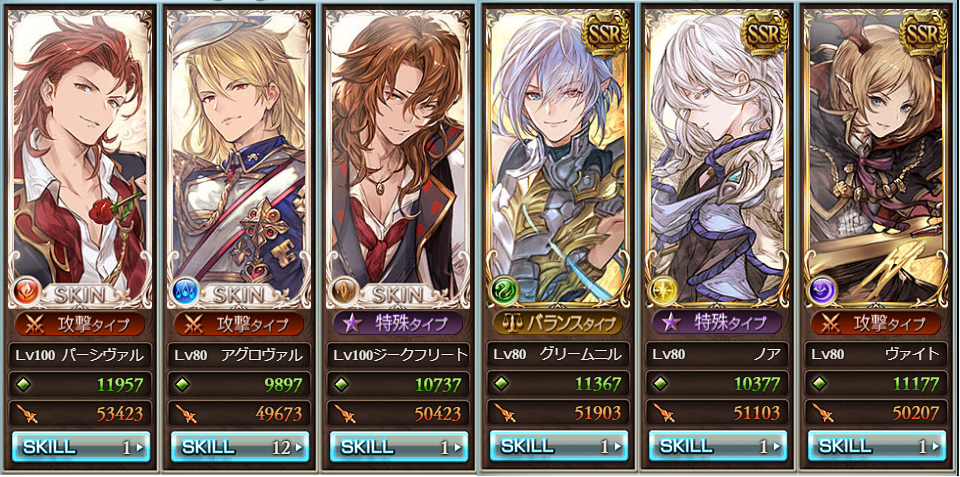Click バランスタイプ label on グリームニル card

point(558,322)
